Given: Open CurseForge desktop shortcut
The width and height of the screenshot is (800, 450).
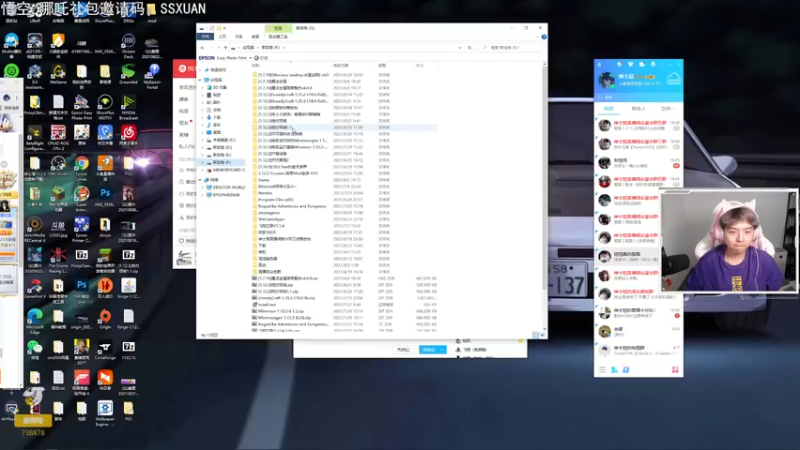Looking at the screenshot, I should click(105, 350).
